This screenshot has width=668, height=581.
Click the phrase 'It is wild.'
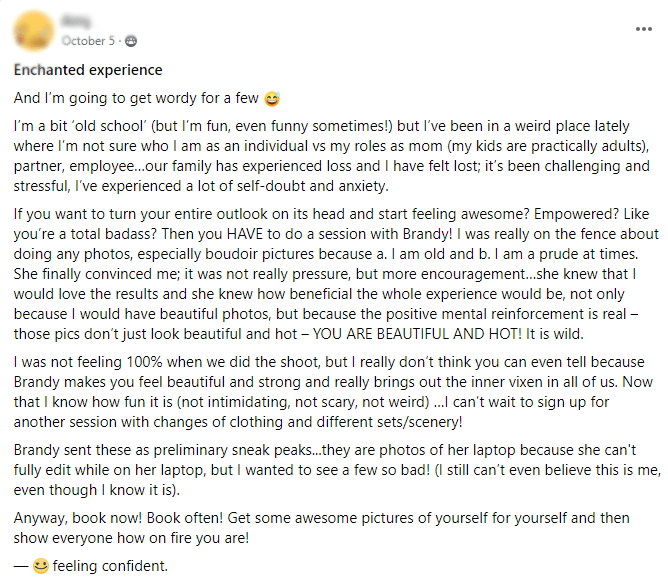555,334
